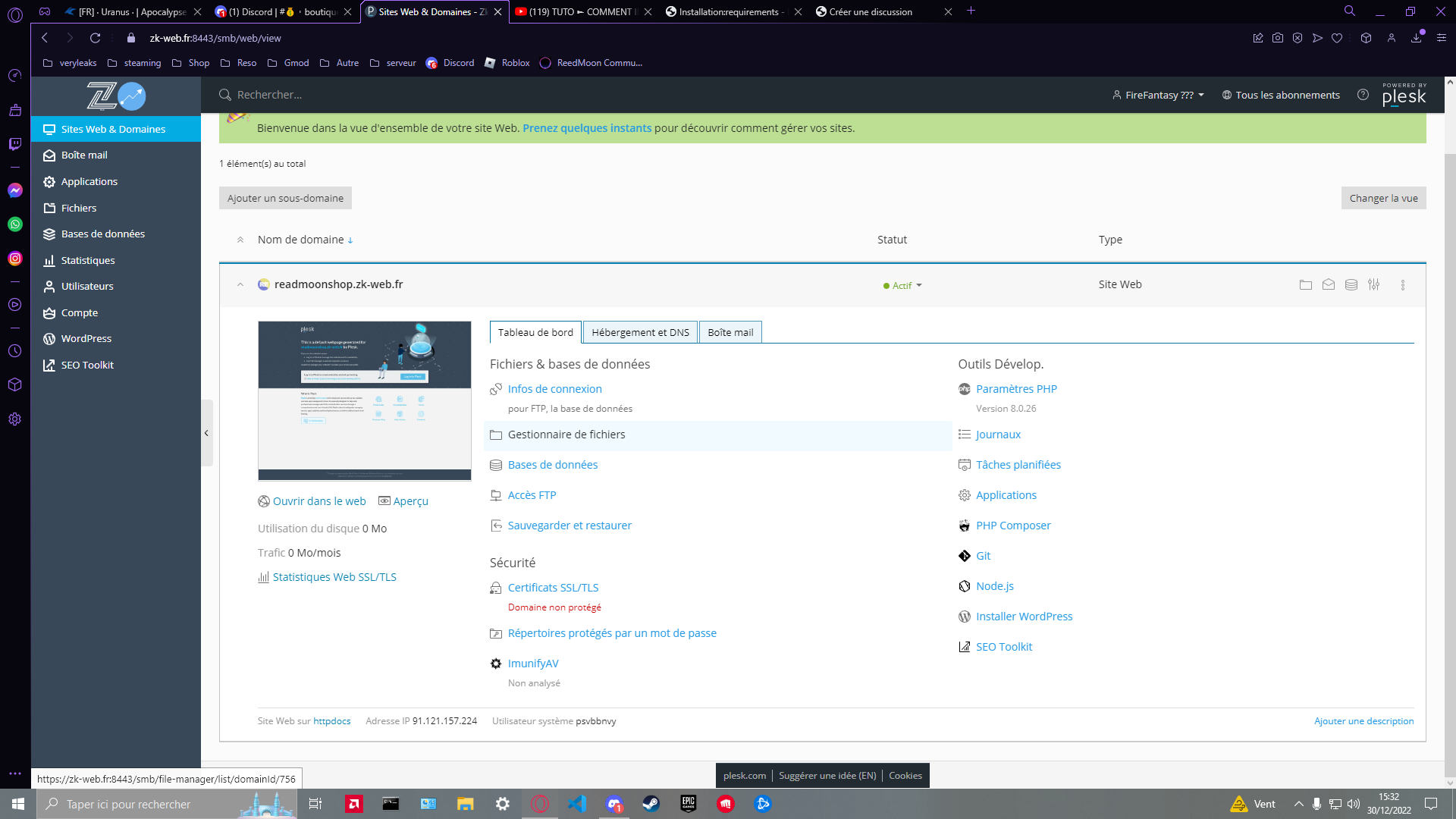
Task: Open Node.js settings
Action: point(994,586)
